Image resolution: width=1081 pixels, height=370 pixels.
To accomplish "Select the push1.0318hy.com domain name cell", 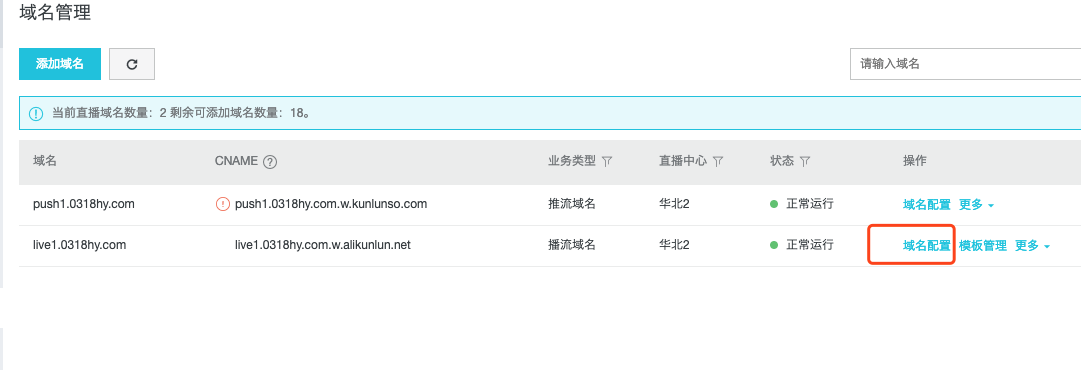I will click(x=83, y=204).
